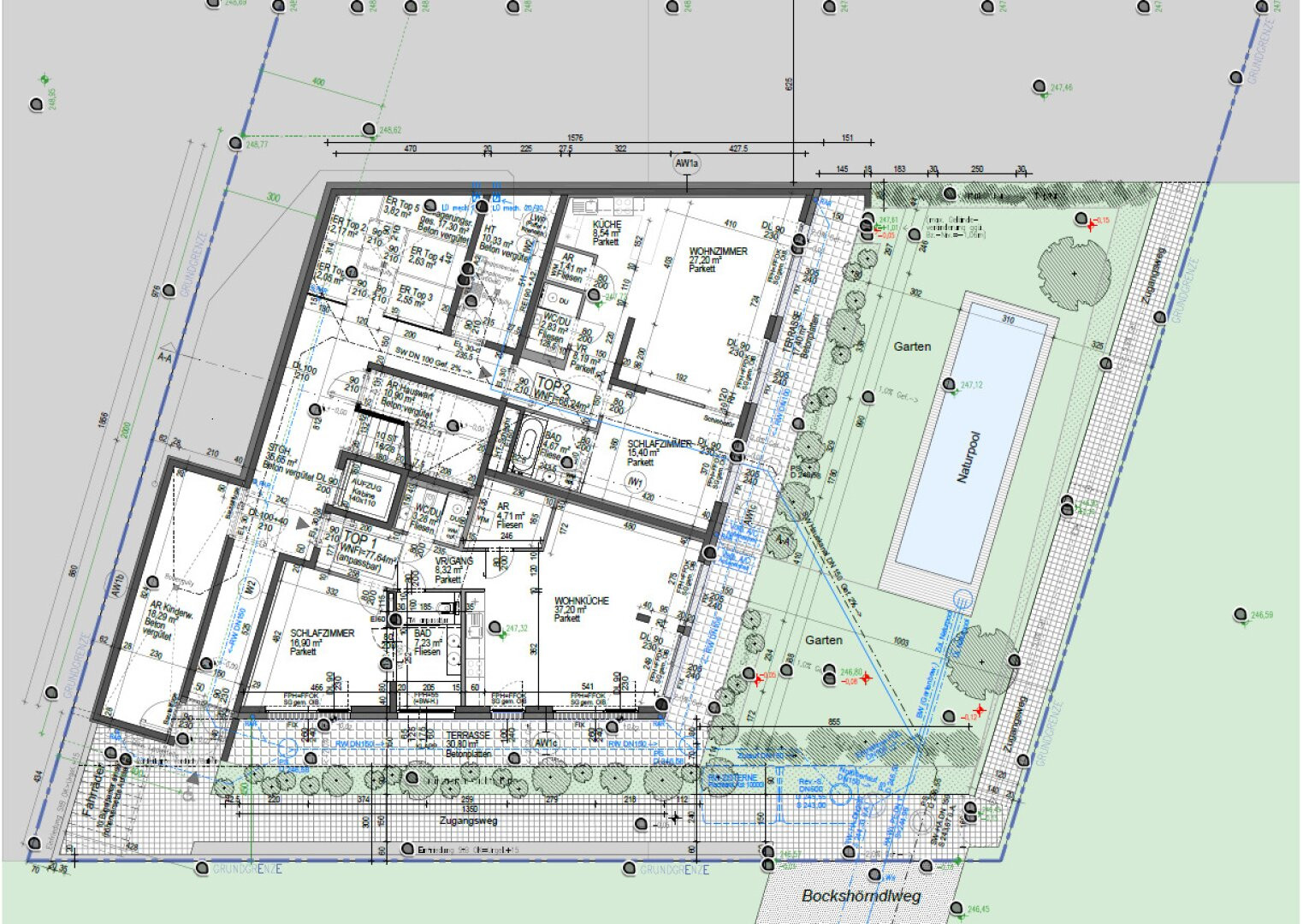Click the SCHLAFZIMMER 15,40 m² label
This screenshot has height=924, width=1303.
[x=658, y=453]
